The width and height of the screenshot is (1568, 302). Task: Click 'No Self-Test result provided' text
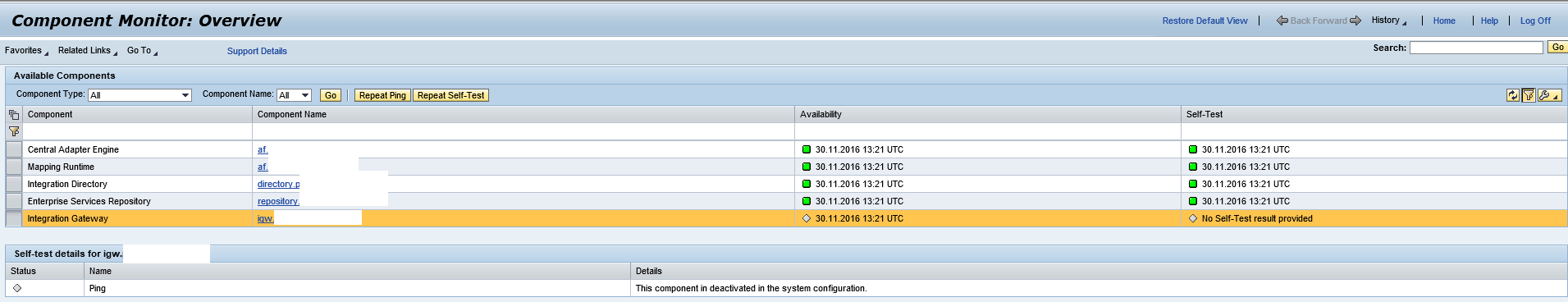[1257, 218]
